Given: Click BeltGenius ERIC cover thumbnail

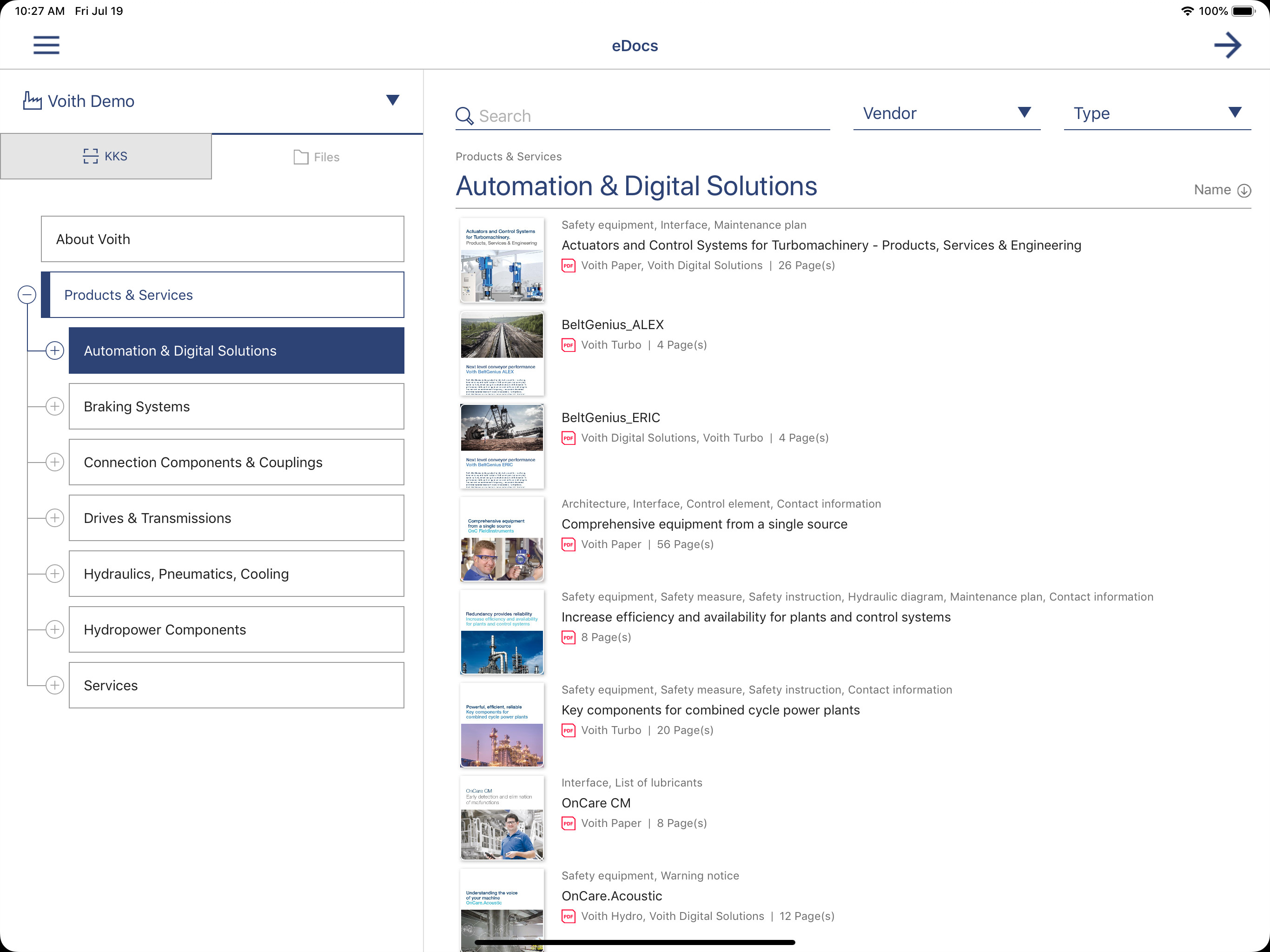Looking at the screenshot, I should tap(502, 446).
